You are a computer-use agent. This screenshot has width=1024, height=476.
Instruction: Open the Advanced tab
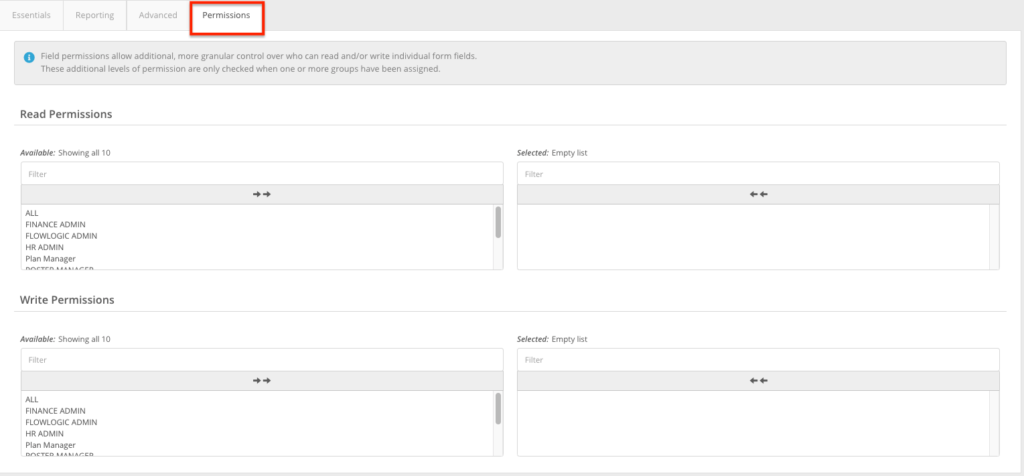158,16
